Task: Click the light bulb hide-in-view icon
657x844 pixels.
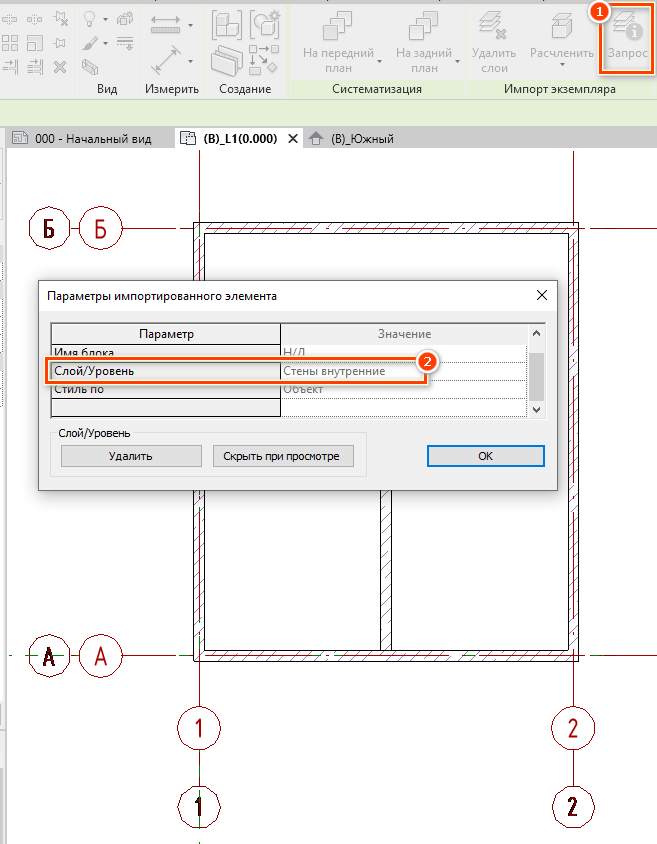Action: [x=89, y=19]
